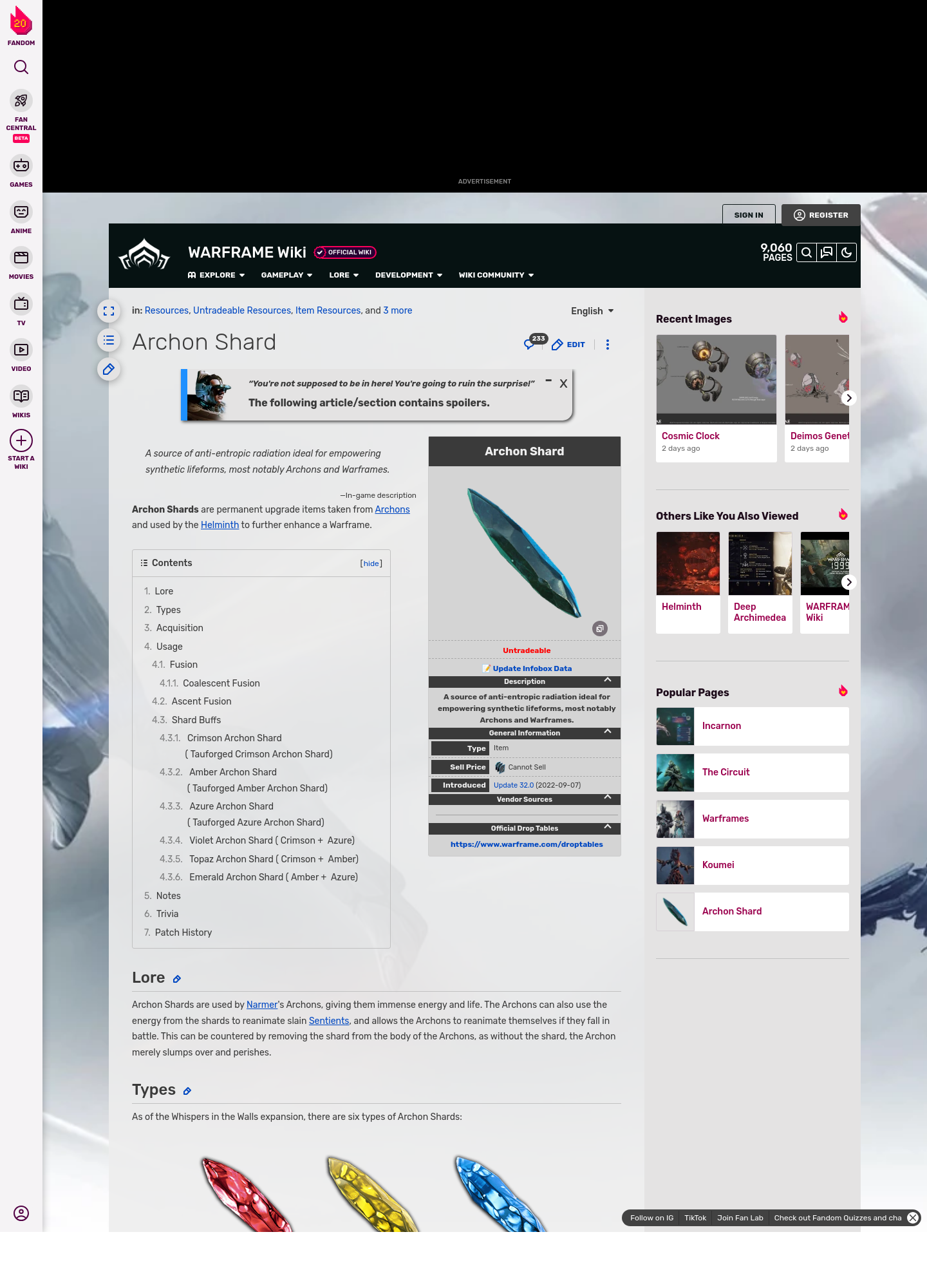Open The Circuit popular page
927x1288 pixels.
753,773
